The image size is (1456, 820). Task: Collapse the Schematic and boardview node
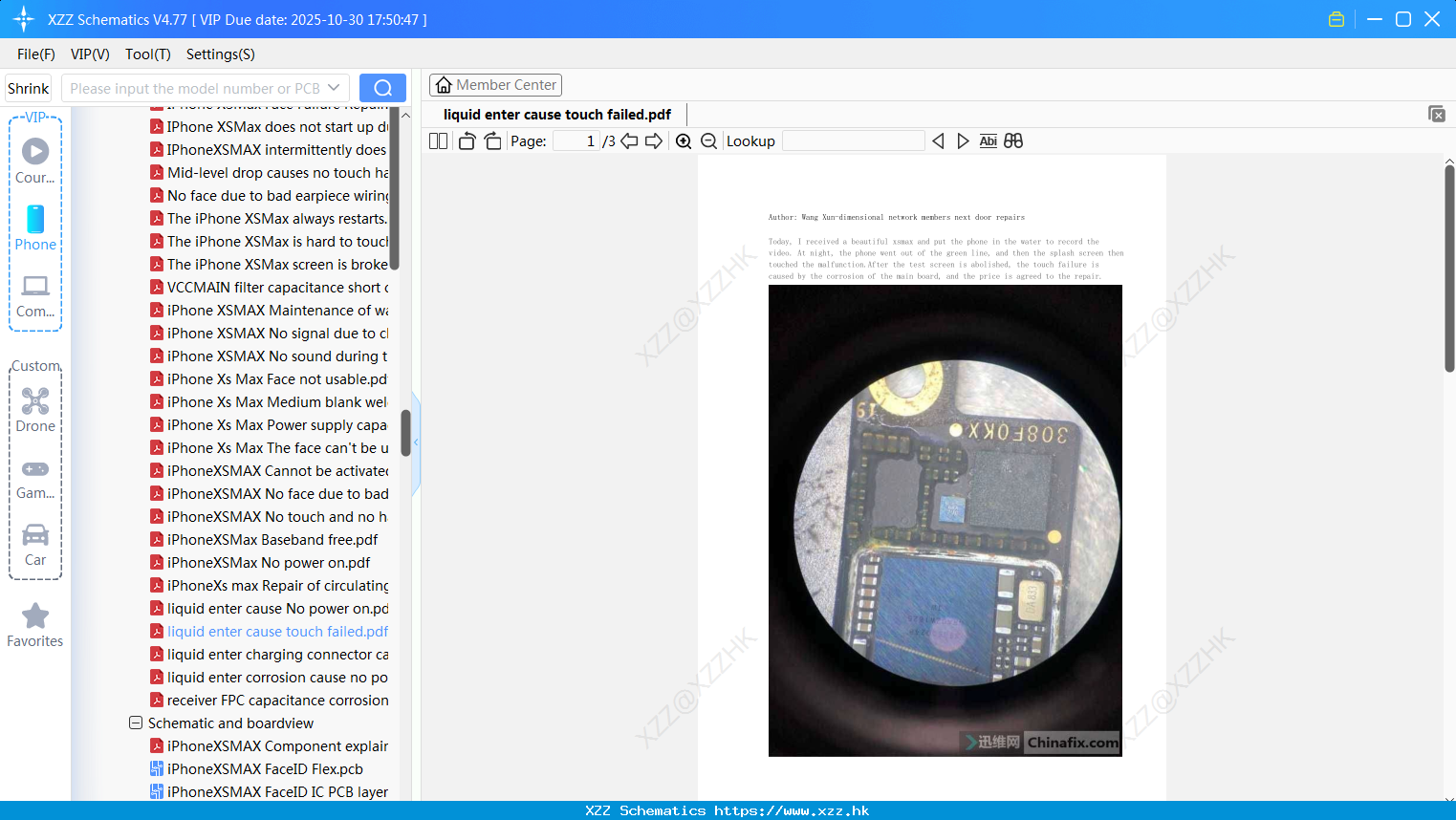(136, 723)
